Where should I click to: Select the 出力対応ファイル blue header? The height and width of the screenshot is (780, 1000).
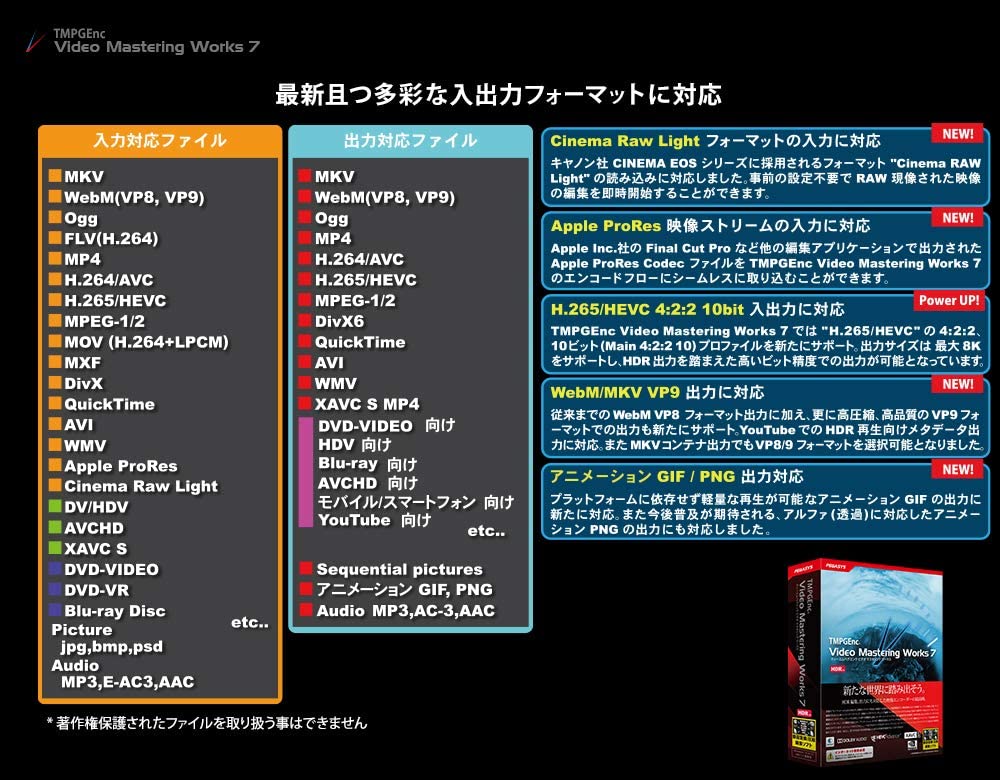(410, 141)
